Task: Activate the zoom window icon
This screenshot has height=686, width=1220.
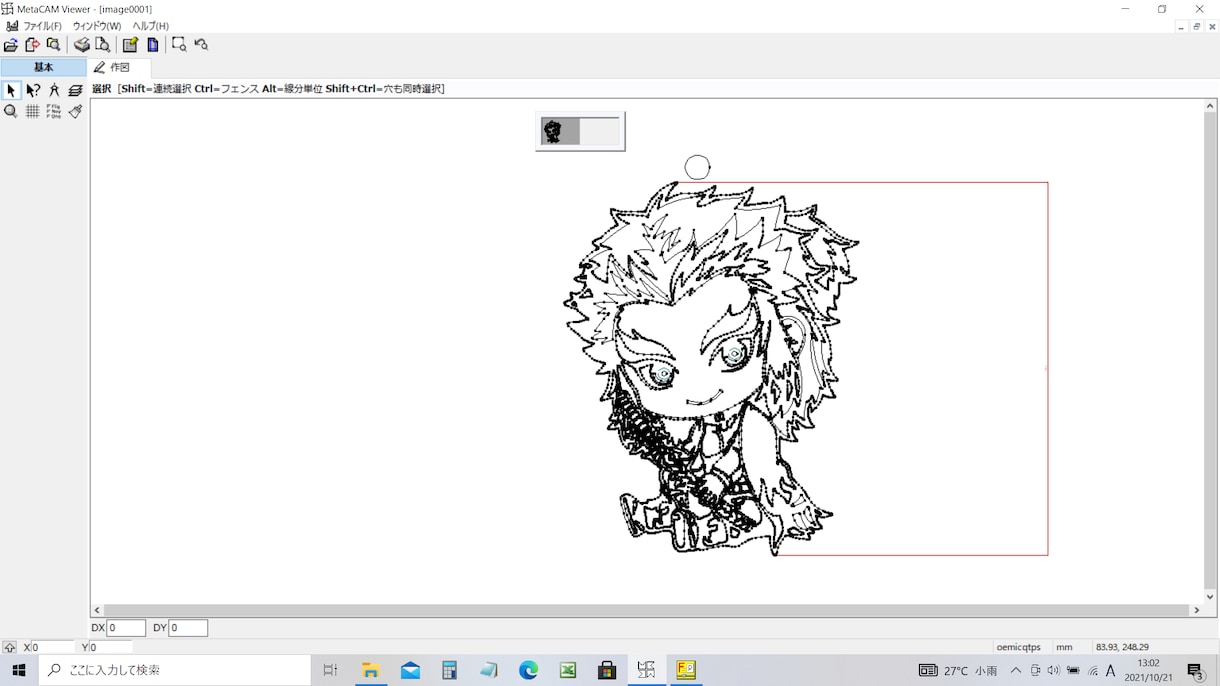Action: (x=179, y=45)
